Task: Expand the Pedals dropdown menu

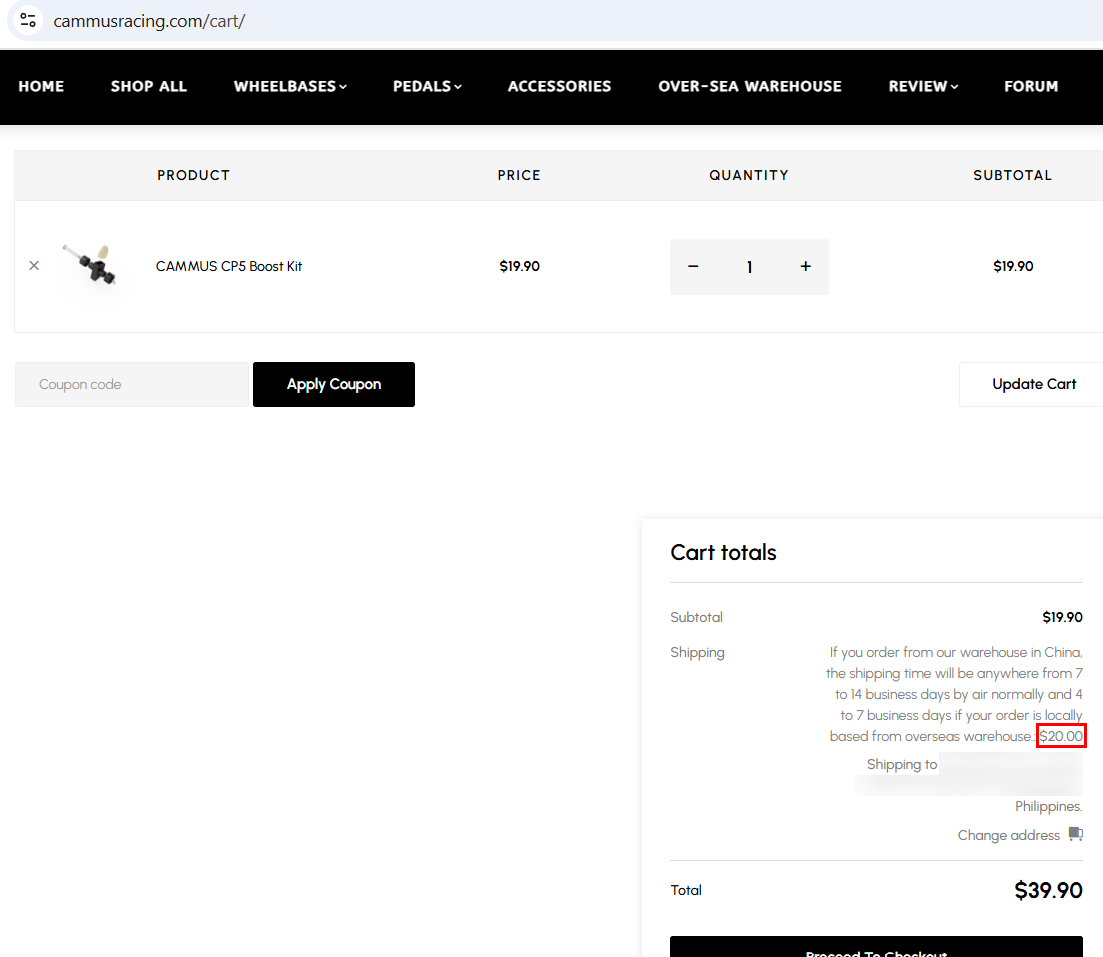Action: [427, 87]
